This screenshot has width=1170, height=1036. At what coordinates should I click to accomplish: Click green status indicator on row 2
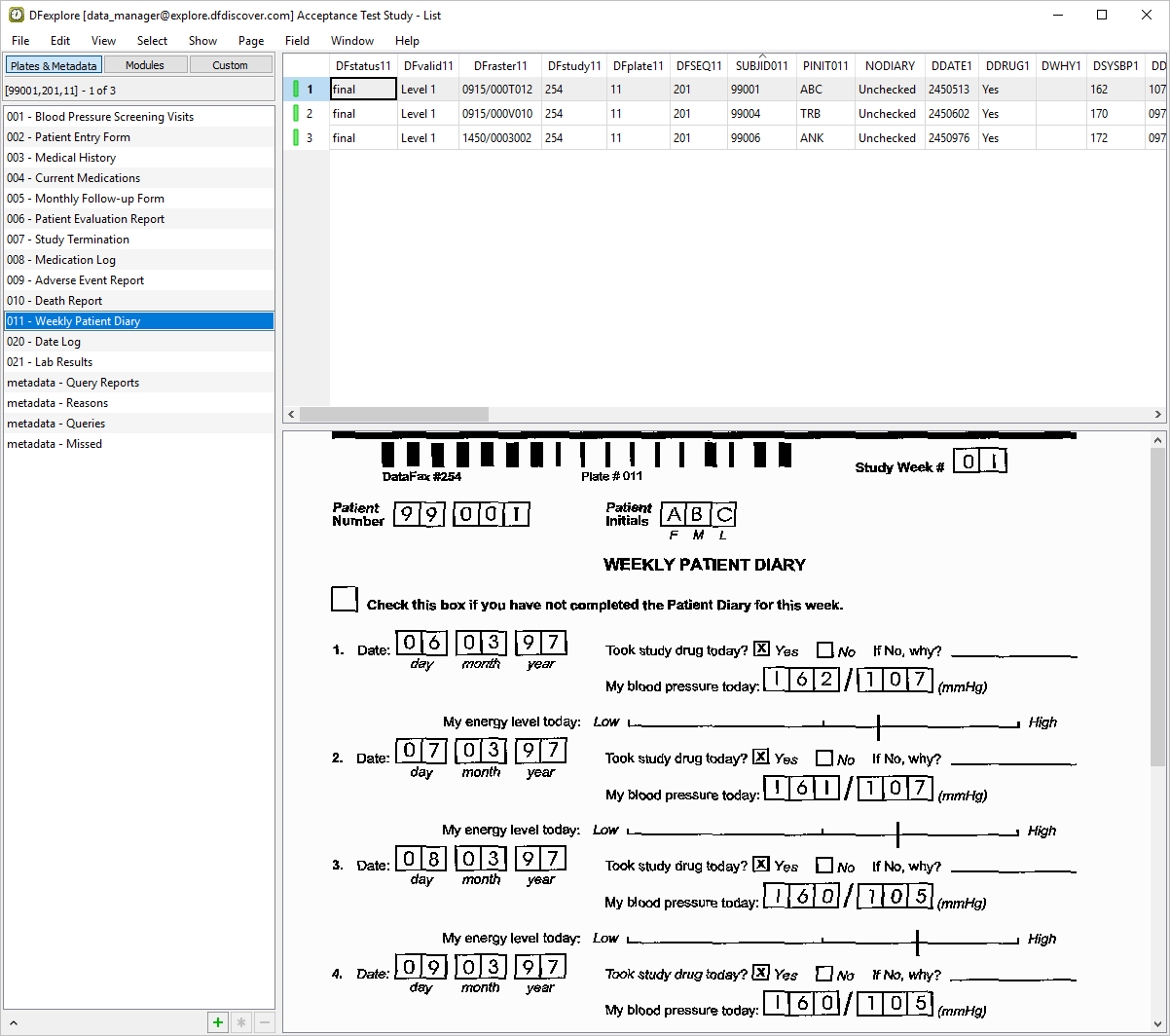click(296, 114)
